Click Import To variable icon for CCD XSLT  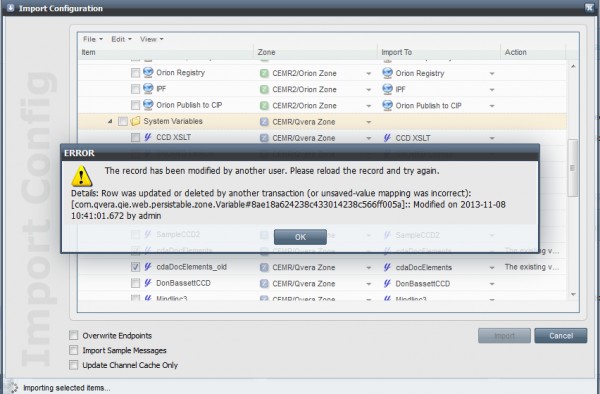[x=387, y=137]
